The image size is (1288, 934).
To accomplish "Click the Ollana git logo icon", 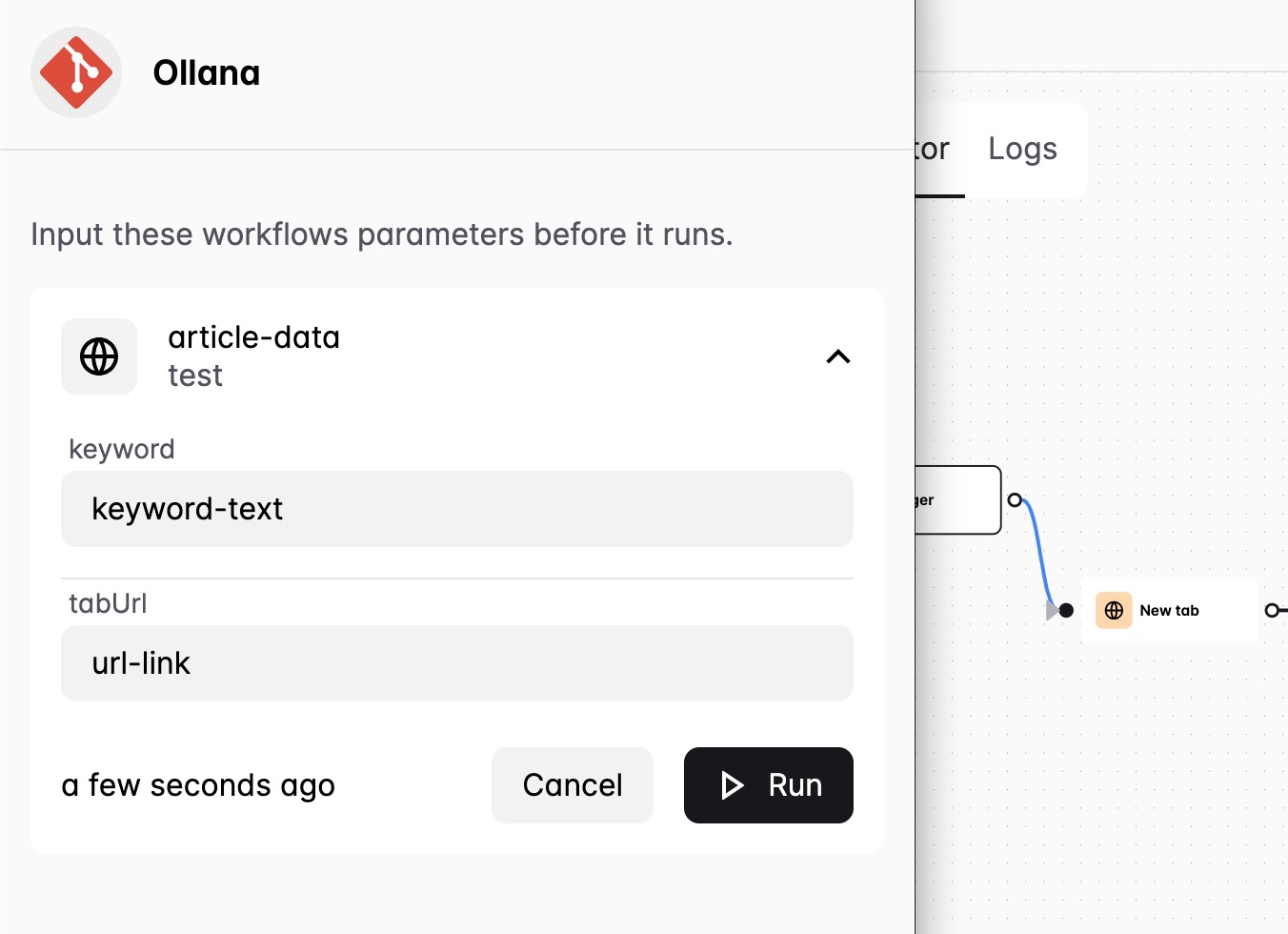I will 76,72.
